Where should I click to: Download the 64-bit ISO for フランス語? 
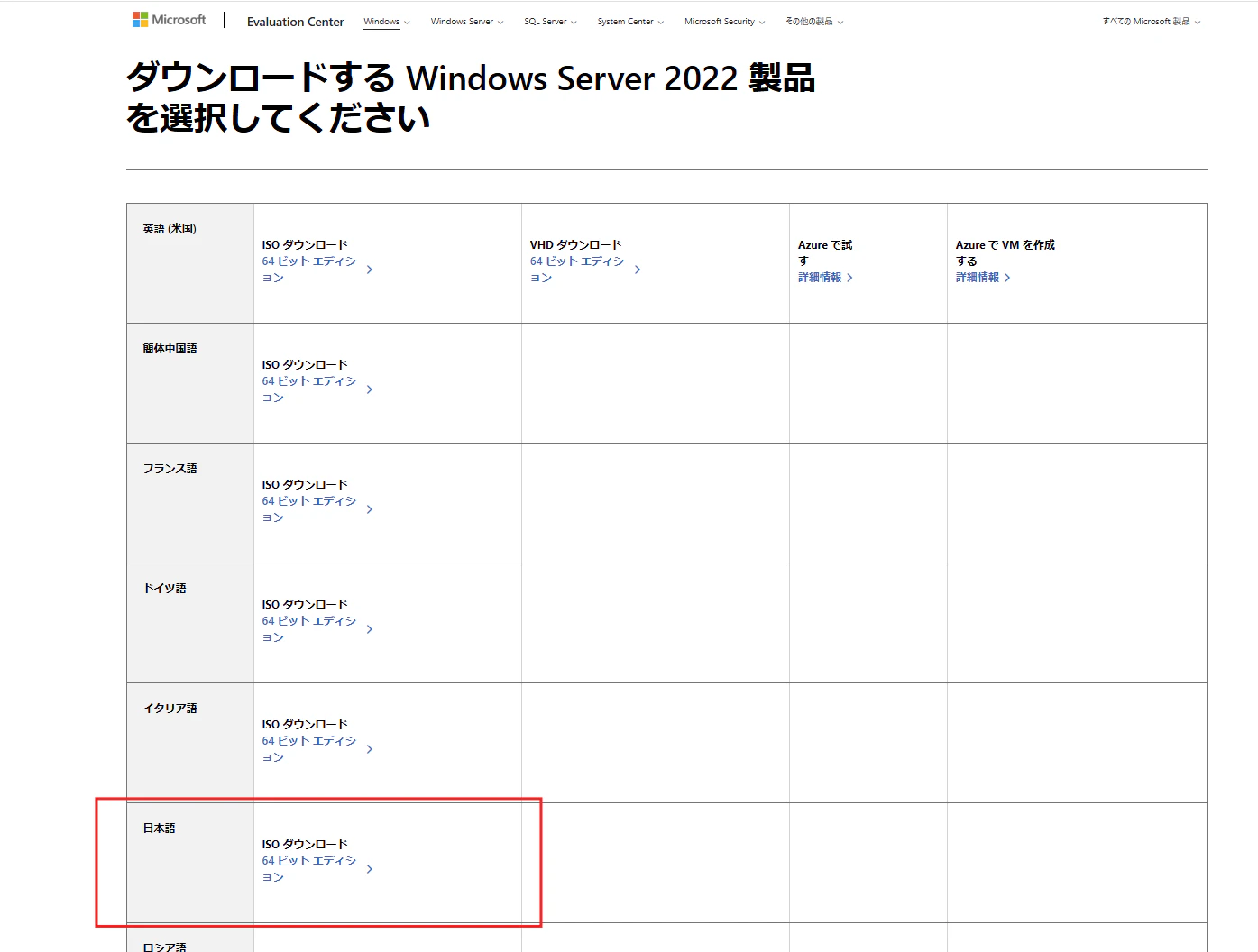(309, 509)
